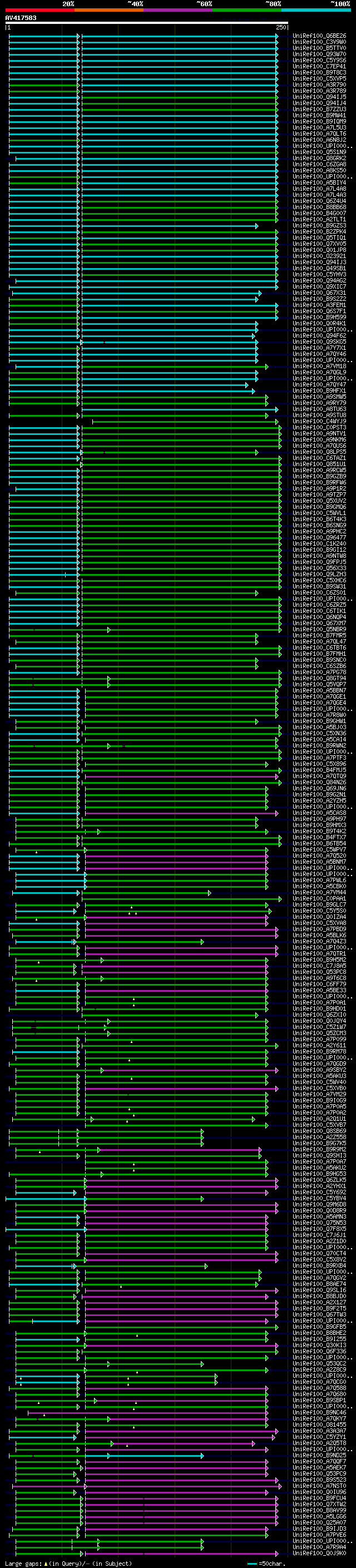
Task: Click label UniRef100_A2X127
Action: point(319,1303)
